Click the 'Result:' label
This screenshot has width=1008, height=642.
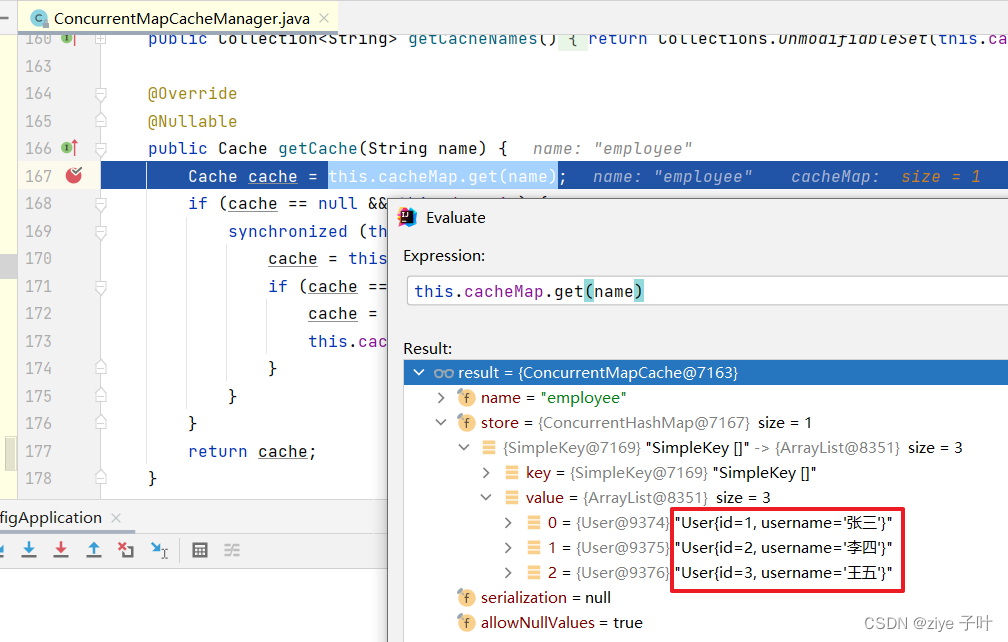pyautogui.click(x=428, y=348)
